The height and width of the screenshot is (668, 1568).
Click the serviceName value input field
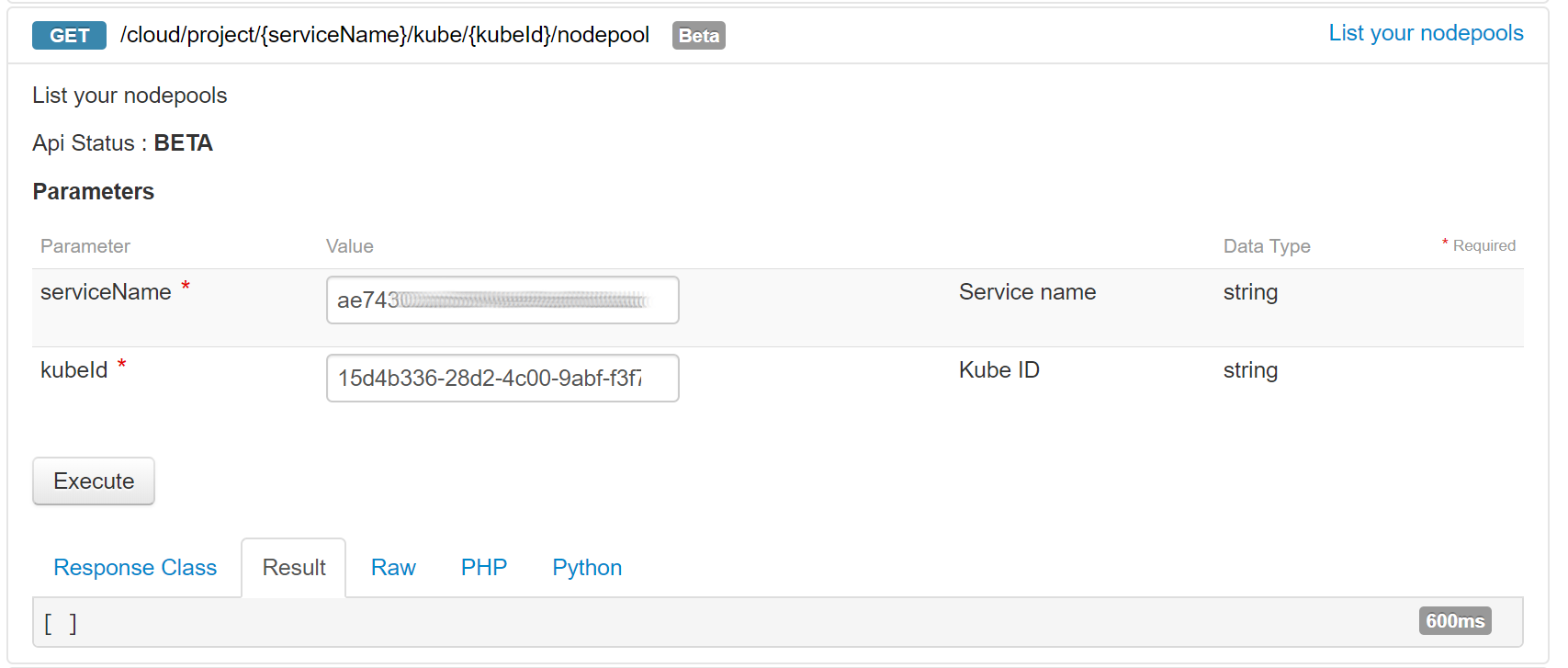point(502,300)
